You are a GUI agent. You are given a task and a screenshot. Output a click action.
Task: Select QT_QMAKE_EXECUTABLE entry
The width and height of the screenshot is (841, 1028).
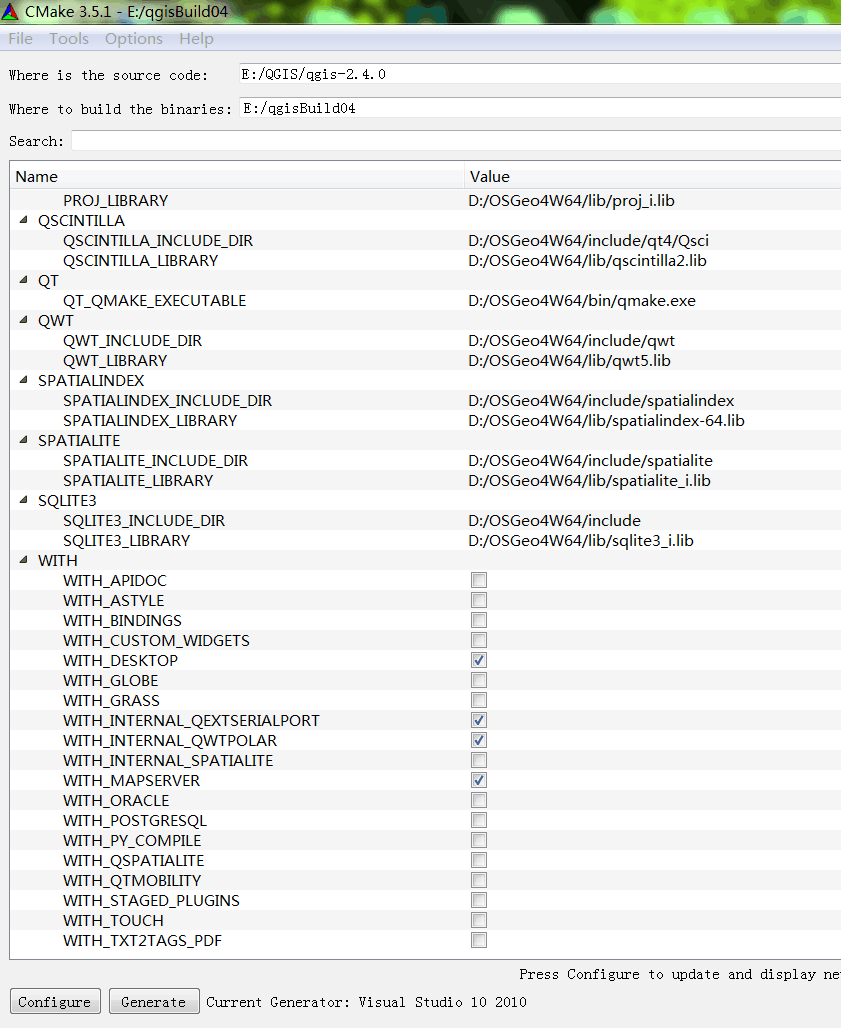(155, 300)
